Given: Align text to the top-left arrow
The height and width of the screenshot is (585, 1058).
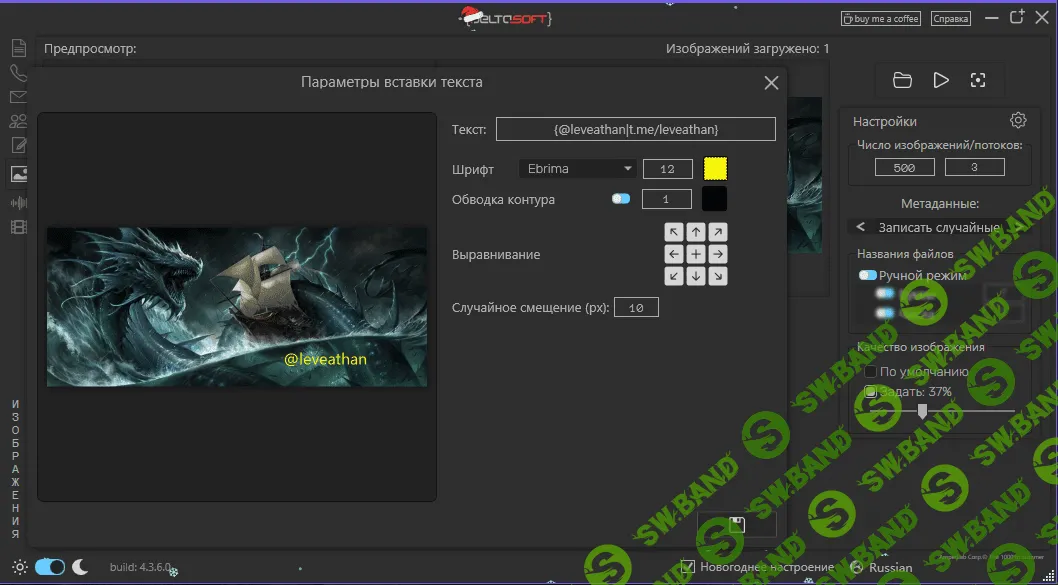Looking at the screenshot, I should pyautogui.click(x=673, y=233).
